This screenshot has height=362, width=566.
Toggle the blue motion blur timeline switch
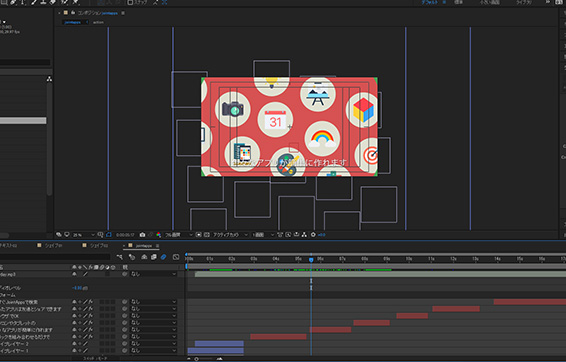click(x=164, y=257)
